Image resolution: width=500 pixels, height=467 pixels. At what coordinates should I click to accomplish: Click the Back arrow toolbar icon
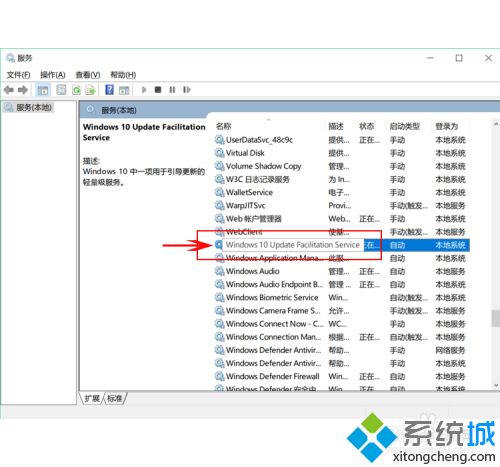tap(9, 90)
